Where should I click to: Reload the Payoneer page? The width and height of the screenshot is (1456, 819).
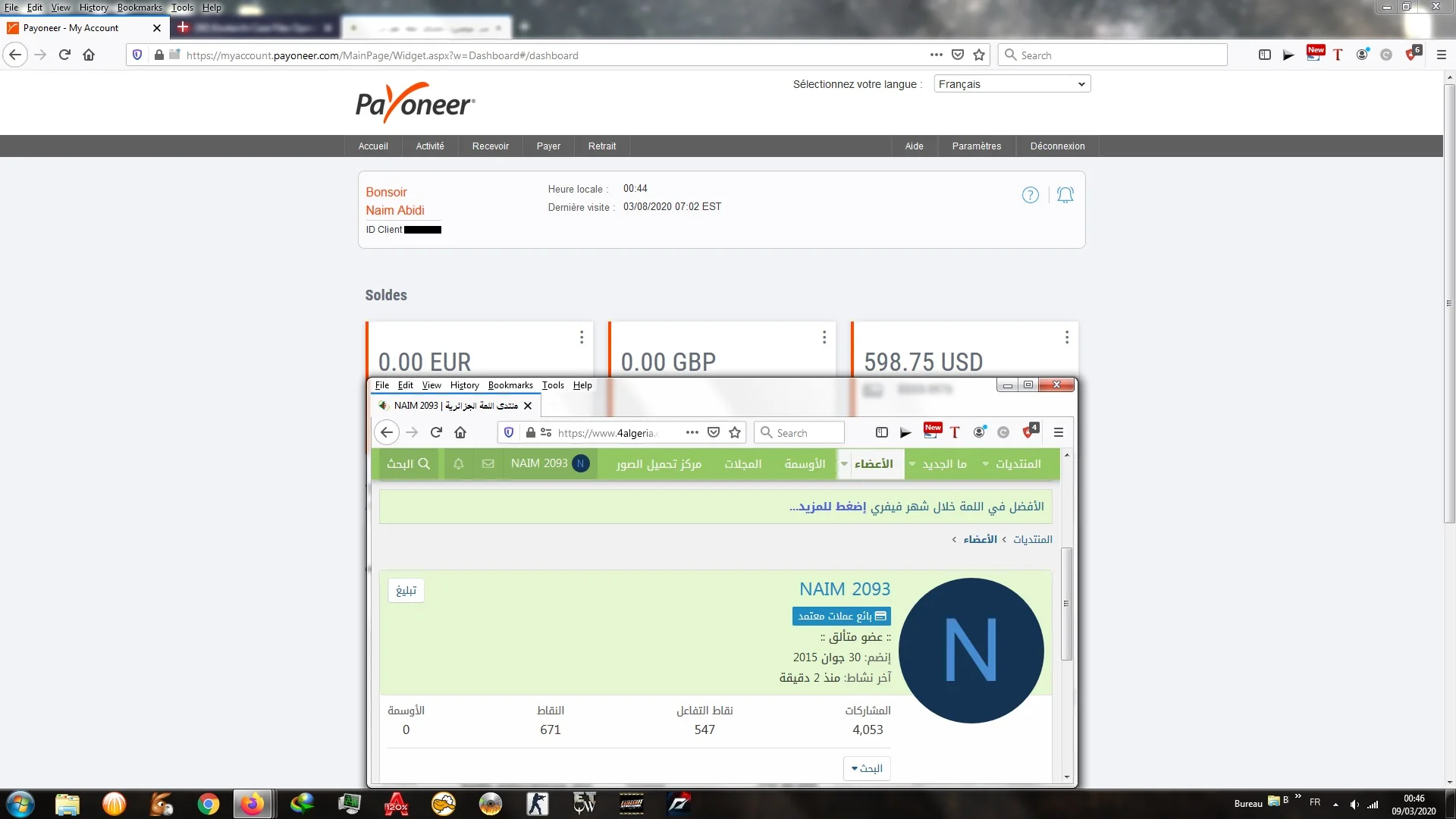64,55
